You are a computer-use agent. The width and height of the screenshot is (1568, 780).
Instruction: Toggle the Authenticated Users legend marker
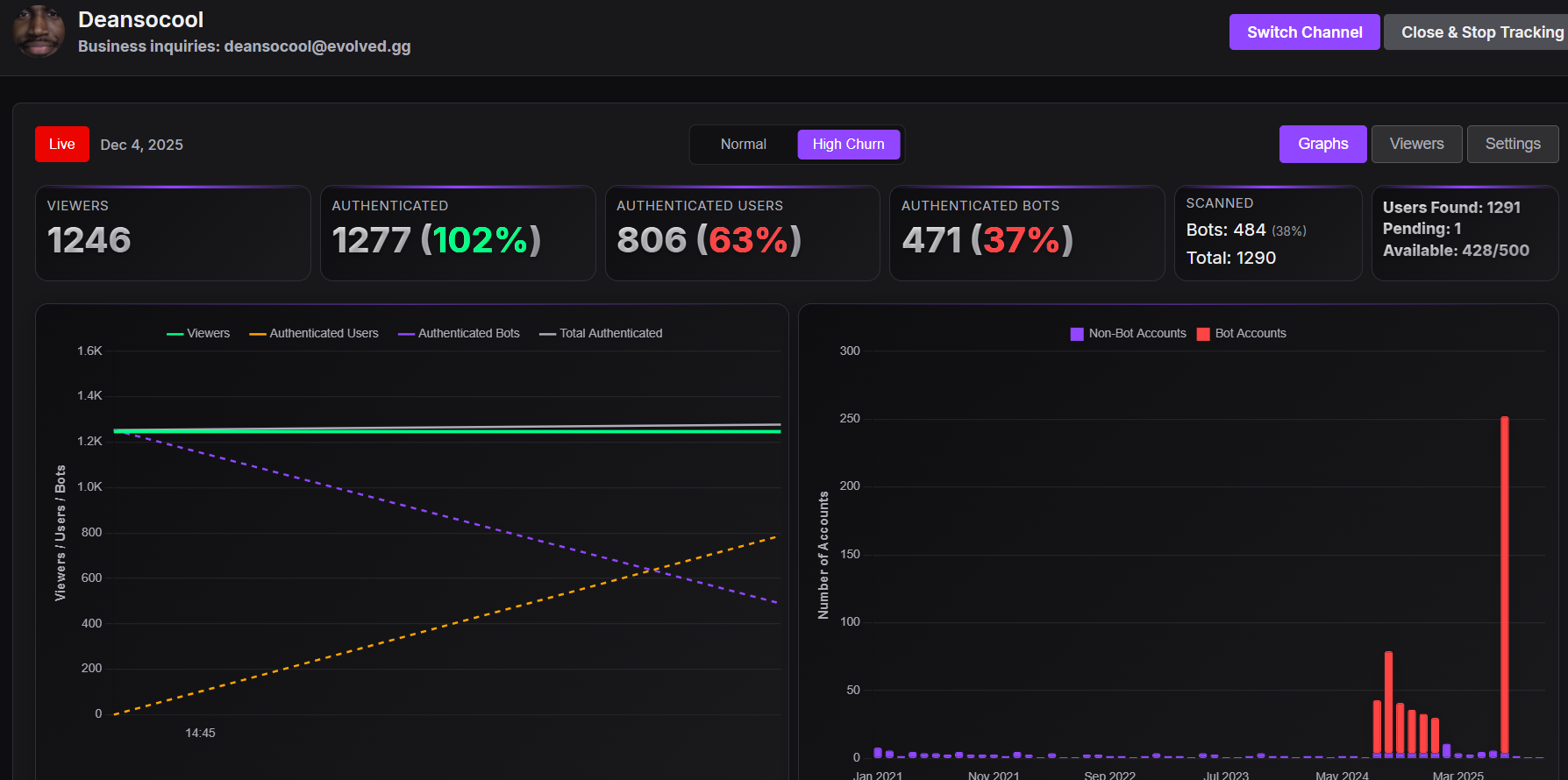tap(257, 334)
